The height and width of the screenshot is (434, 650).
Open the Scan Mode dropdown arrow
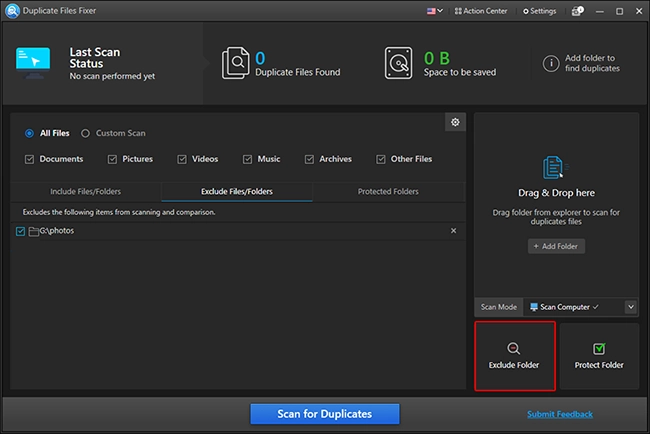(x=631, y=307)
